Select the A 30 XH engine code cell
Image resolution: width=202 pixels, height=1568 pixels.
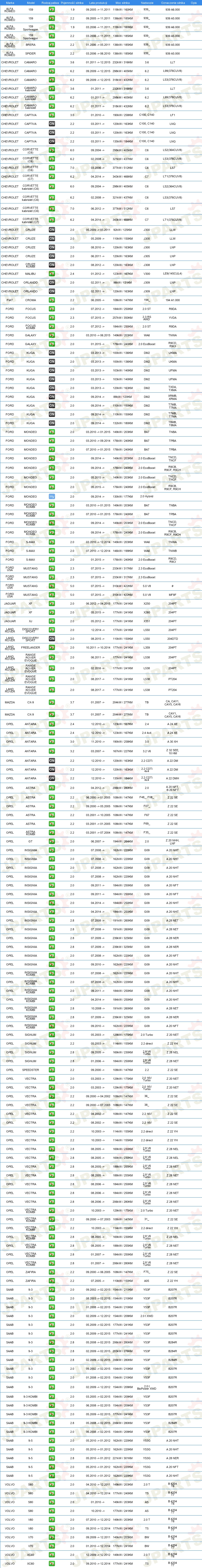(x=173, y=742)
